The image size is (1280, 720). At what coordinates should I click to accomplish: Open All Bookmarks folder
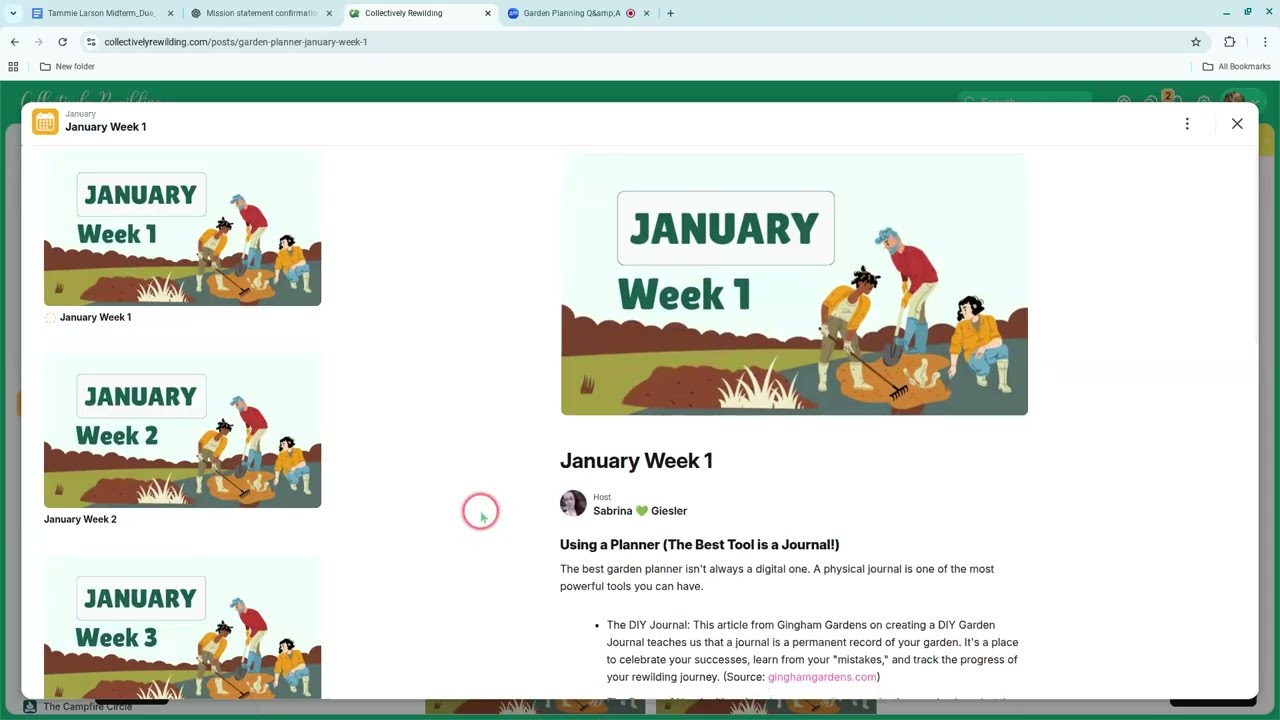pos(1236,67)
